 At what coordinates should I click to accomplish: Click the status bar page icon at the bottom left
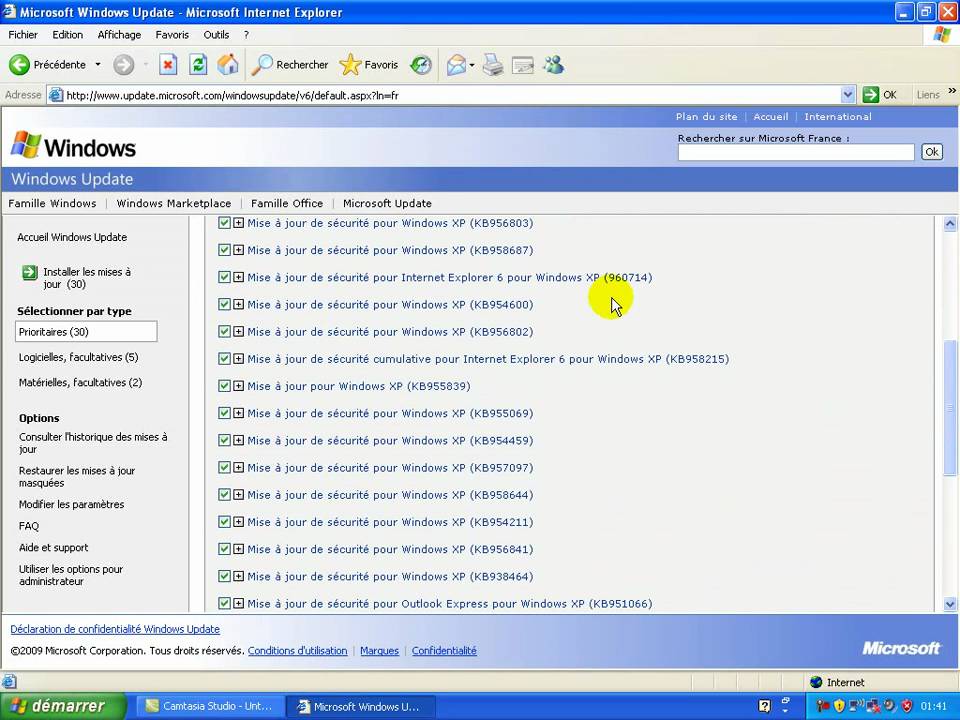9,681
